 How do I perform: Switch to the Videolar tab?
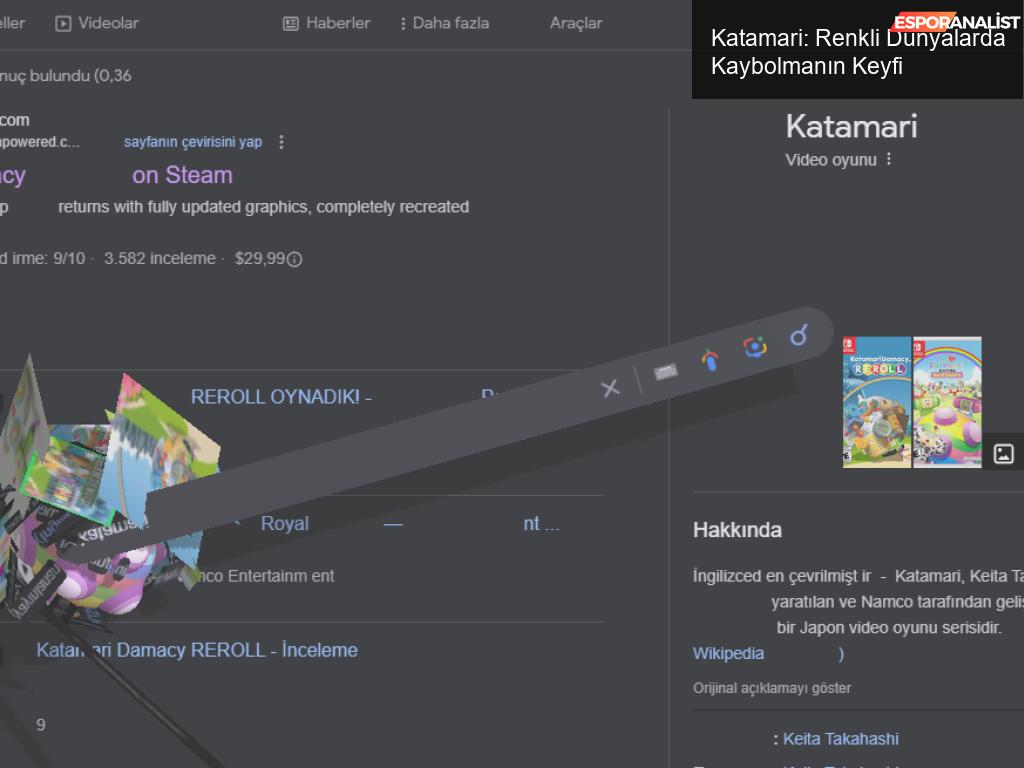tap(97, 23)
